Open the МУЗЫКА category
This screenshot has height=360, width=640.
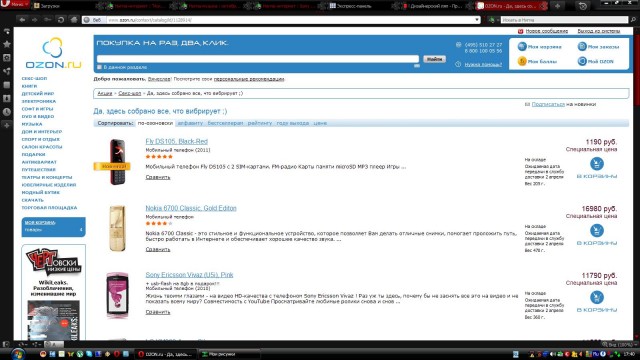coord(32,124)
